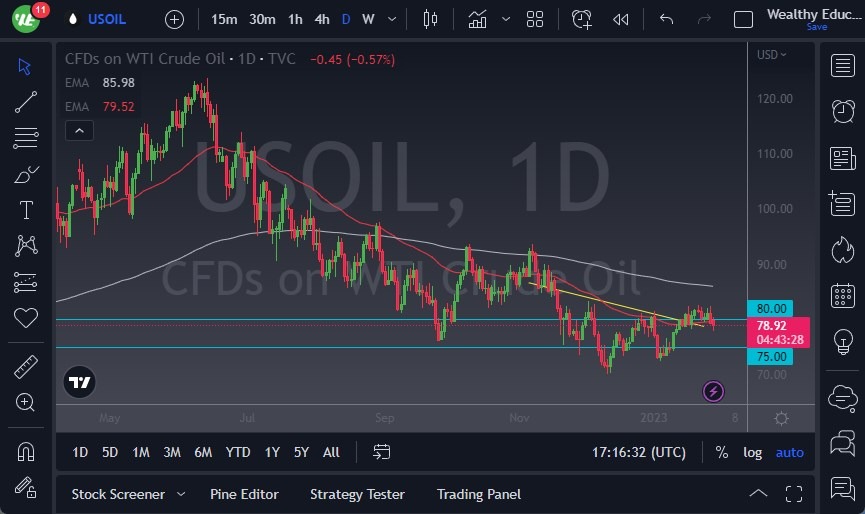The image size is (865, 514).
Task: Toggle the percent scale button
Action: 722,452
